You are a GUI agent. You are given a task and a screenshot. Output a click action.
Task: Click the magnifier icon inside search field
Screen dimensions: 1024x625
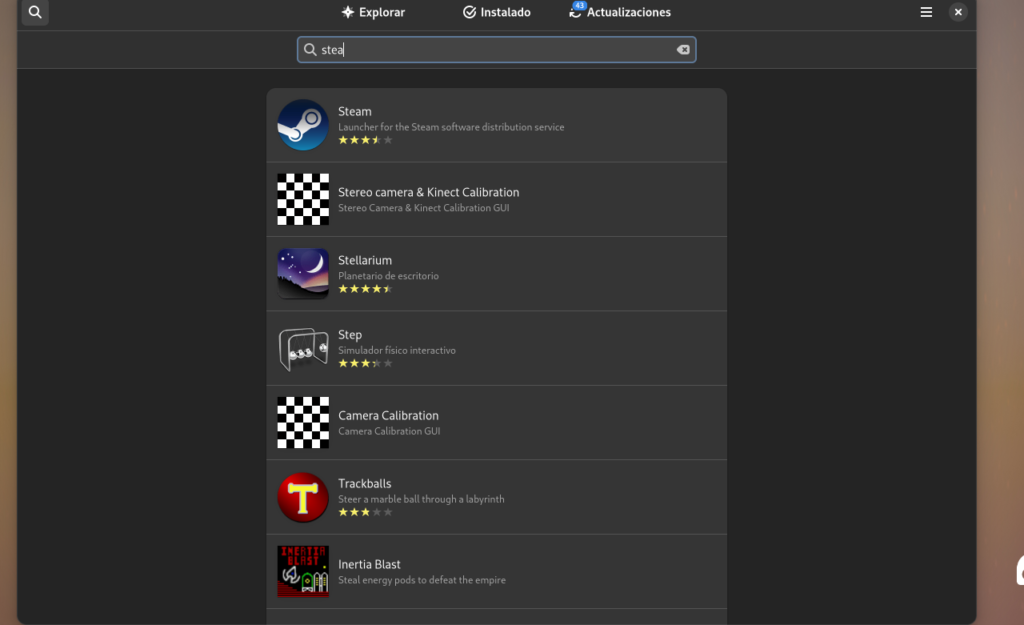point(310,50)
